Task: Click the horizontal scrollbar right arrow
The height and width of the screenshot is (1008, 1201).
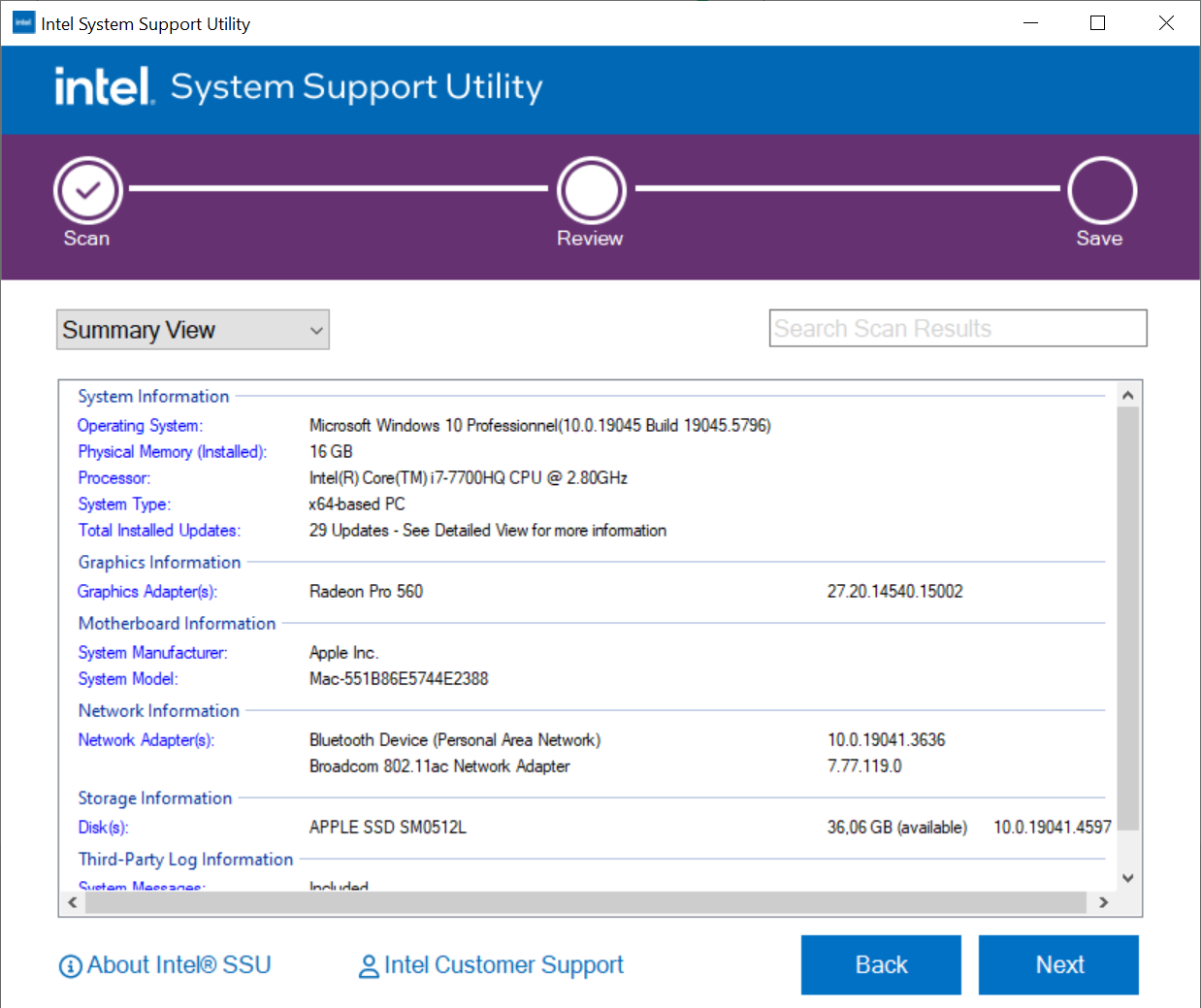Action: tap(1103, 902)
